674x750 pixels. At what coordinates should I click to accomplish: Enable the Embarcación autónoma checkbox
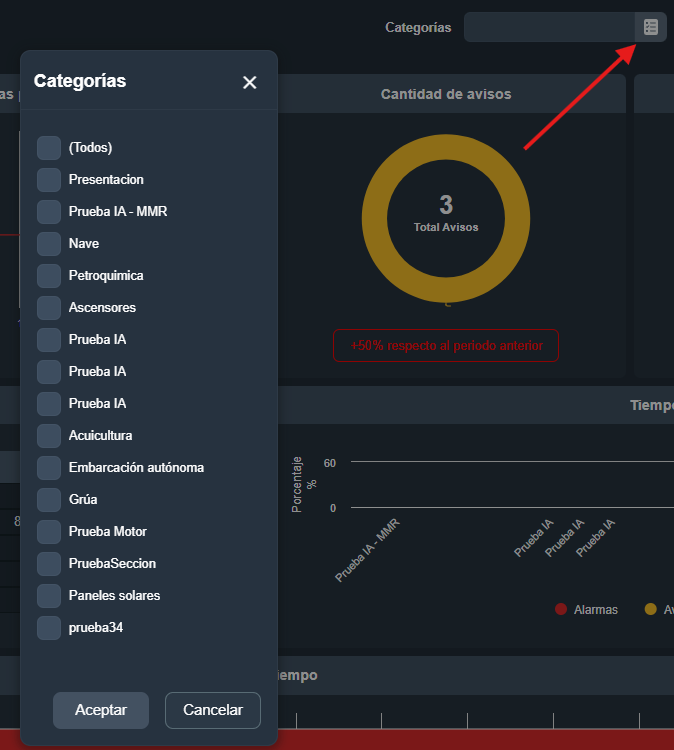(49, 468)
